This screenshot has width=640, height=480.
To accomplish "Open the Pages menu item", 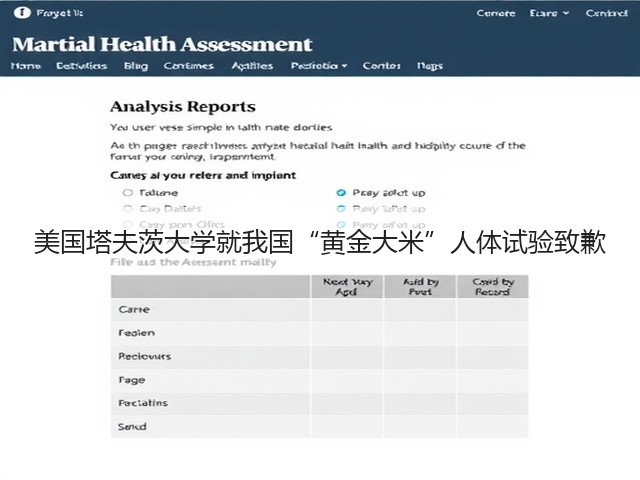I will [430, 66].
